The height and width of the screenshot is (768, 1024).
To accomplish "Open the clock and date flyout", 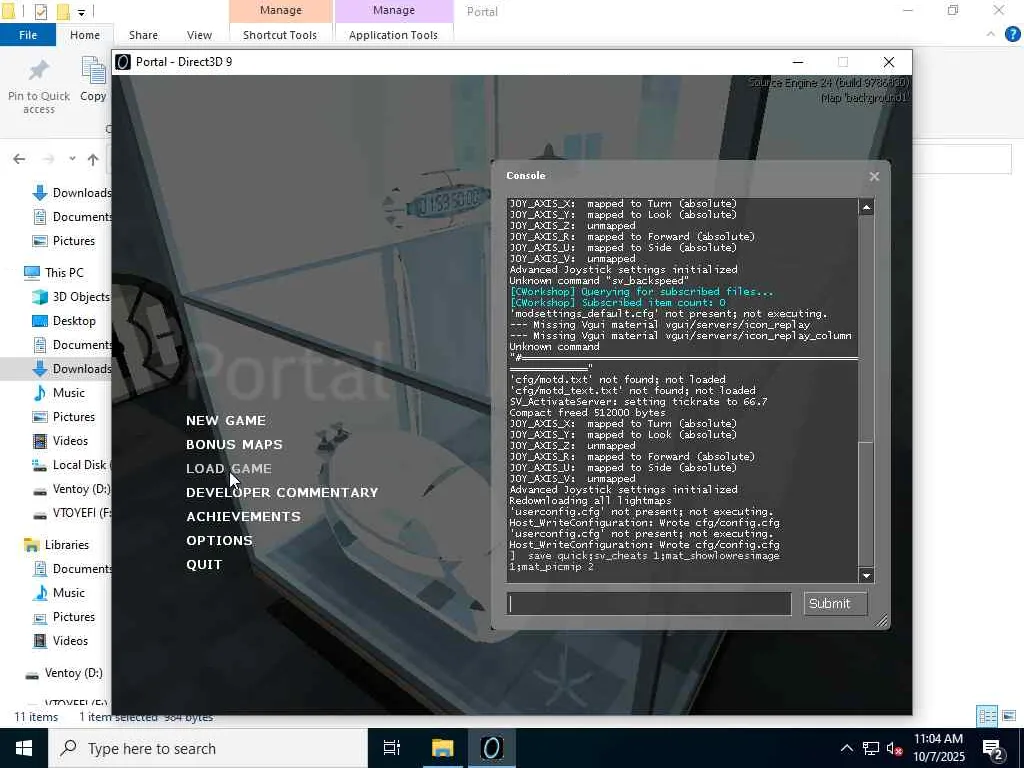I will click(x=938, y=748).
